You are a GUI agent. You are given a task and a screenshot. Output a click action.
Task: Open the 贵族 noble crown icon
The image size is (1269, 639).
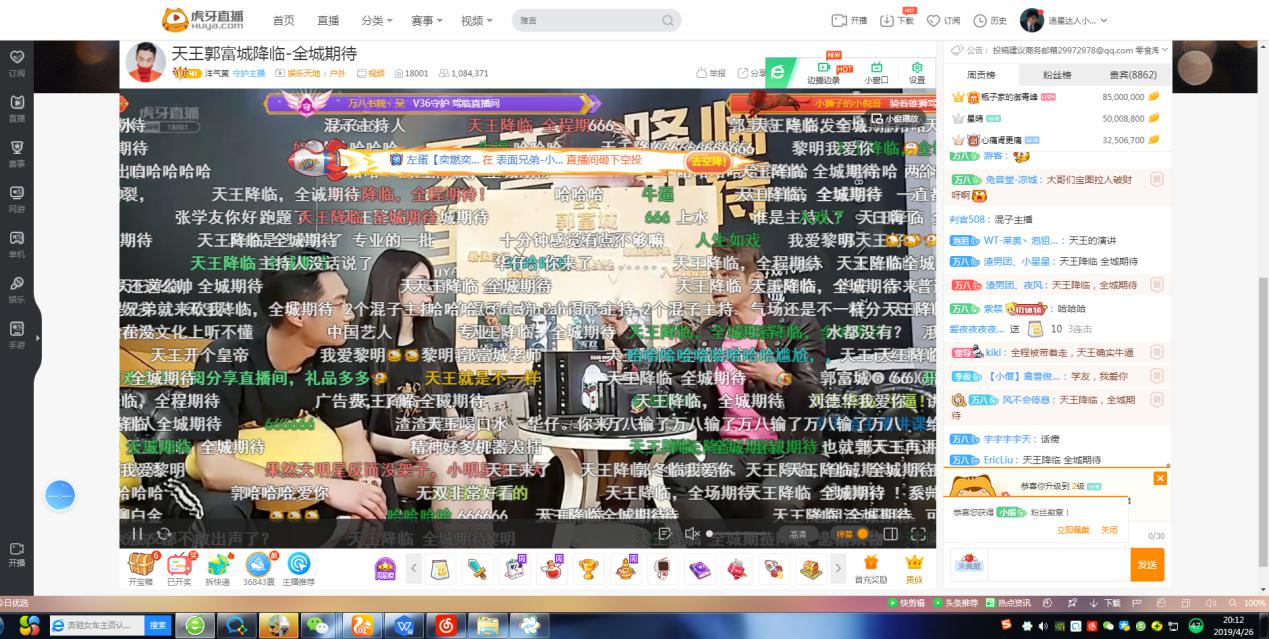tap(914, 569)
